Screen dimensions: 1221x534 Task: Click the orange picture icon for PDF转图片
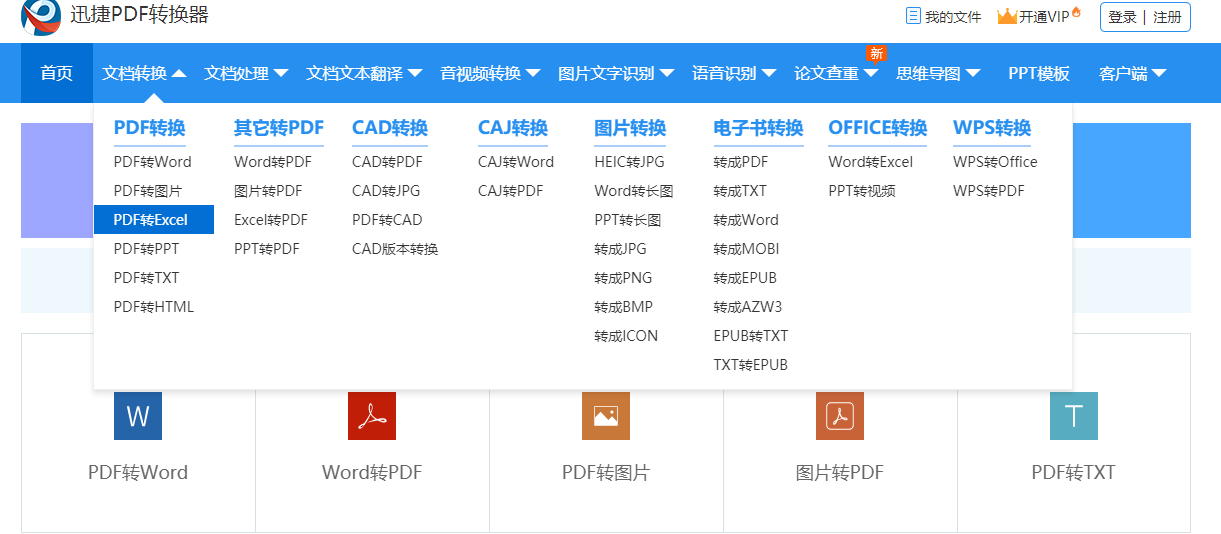coord(606,416)
